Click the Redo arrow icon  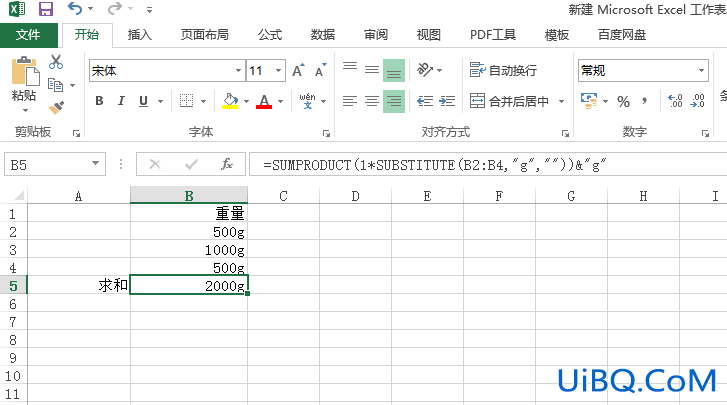pos(115,8)
